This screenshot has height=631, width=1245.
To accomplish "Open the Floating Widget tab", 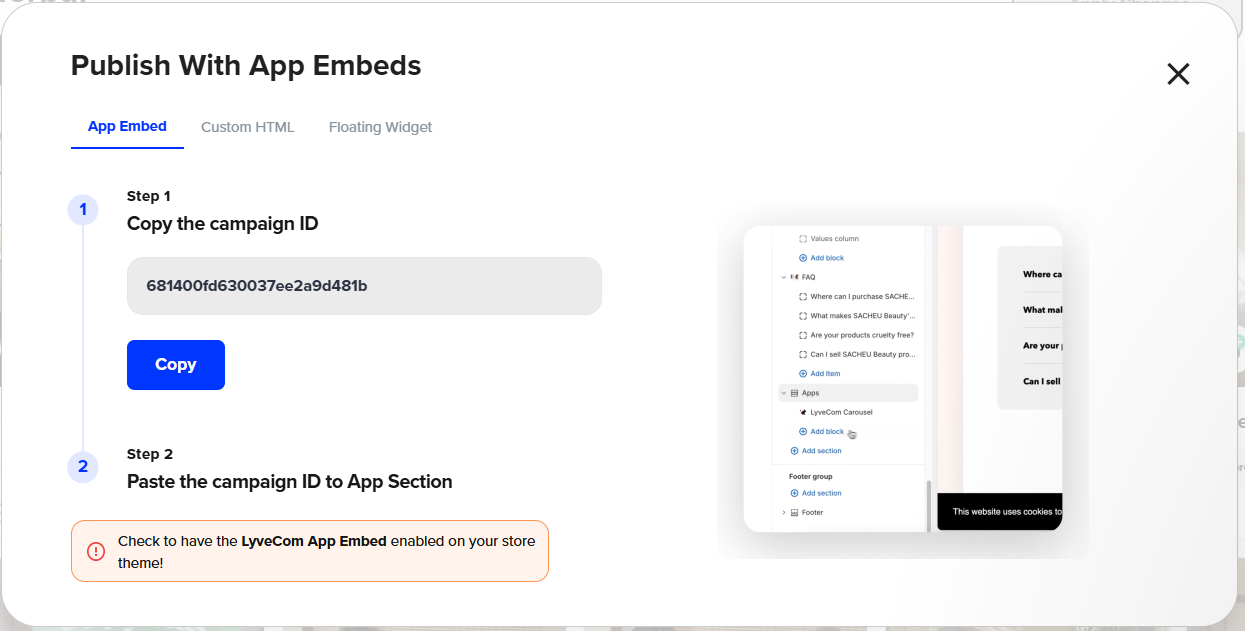I will click(x=380, y=127).
